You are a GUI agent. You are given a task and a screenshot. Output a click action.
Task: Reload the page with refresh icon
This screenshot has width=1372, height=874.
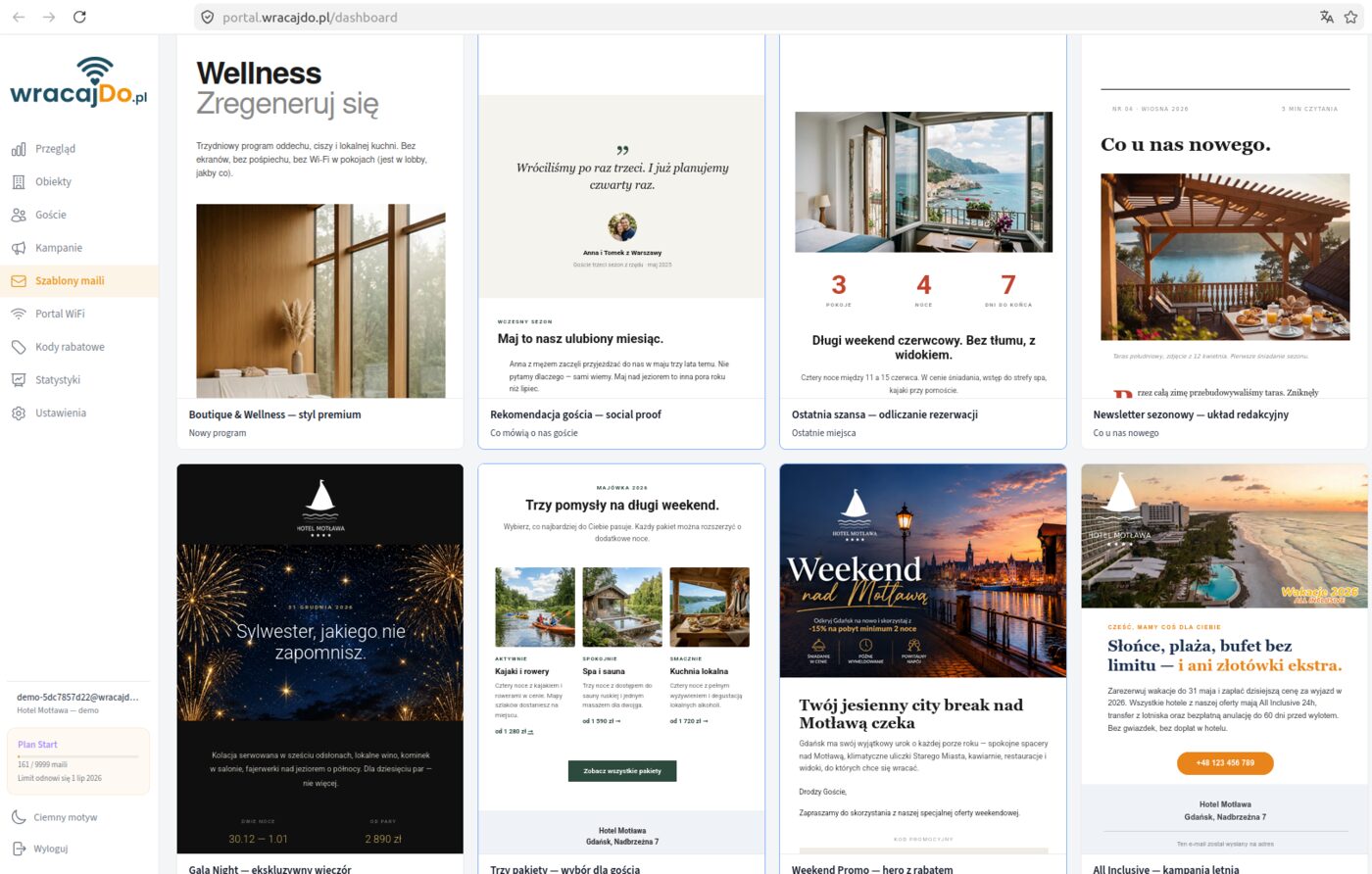click(79, 17)
